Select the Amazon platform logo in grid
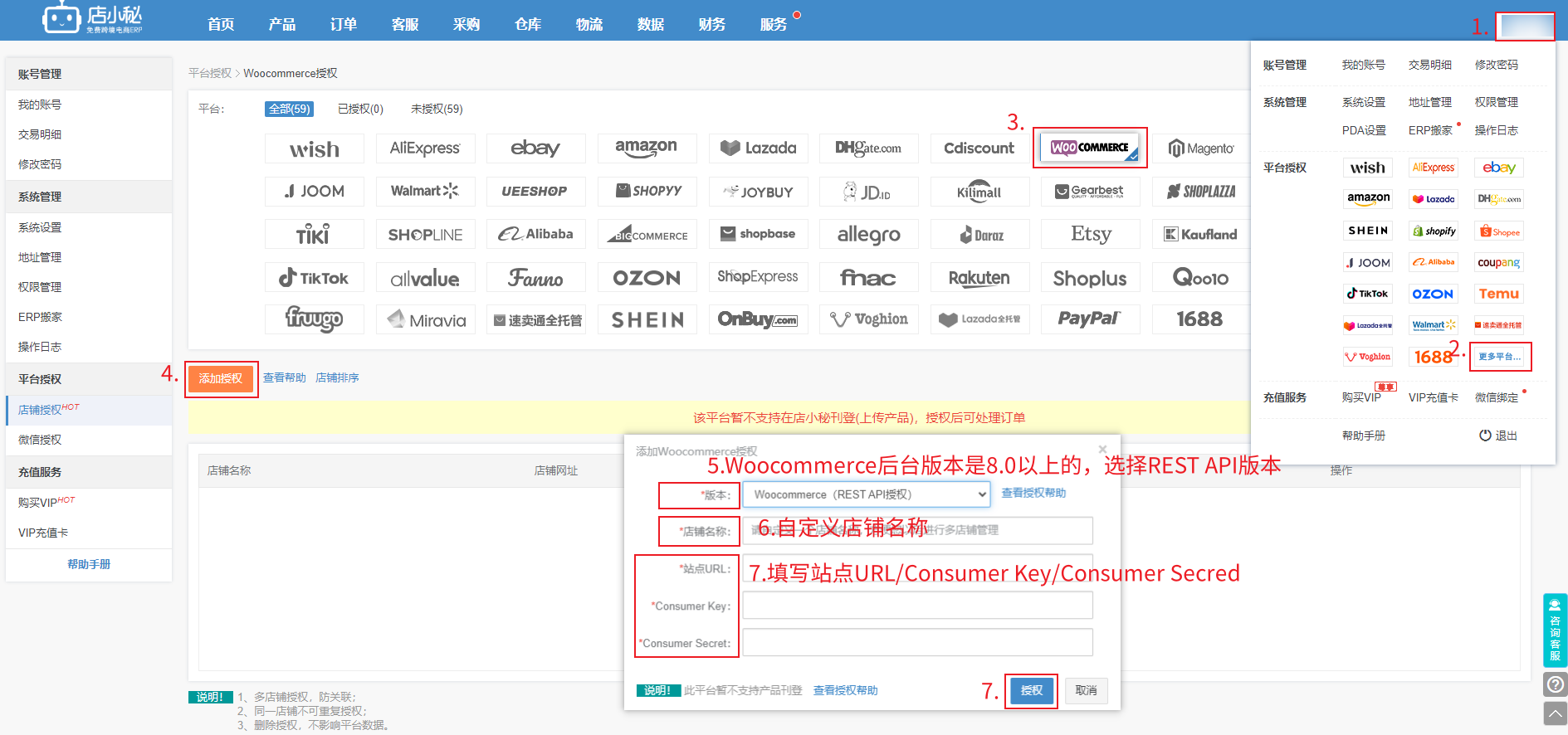Screen dimensions: 1568x735 [647, 148]
